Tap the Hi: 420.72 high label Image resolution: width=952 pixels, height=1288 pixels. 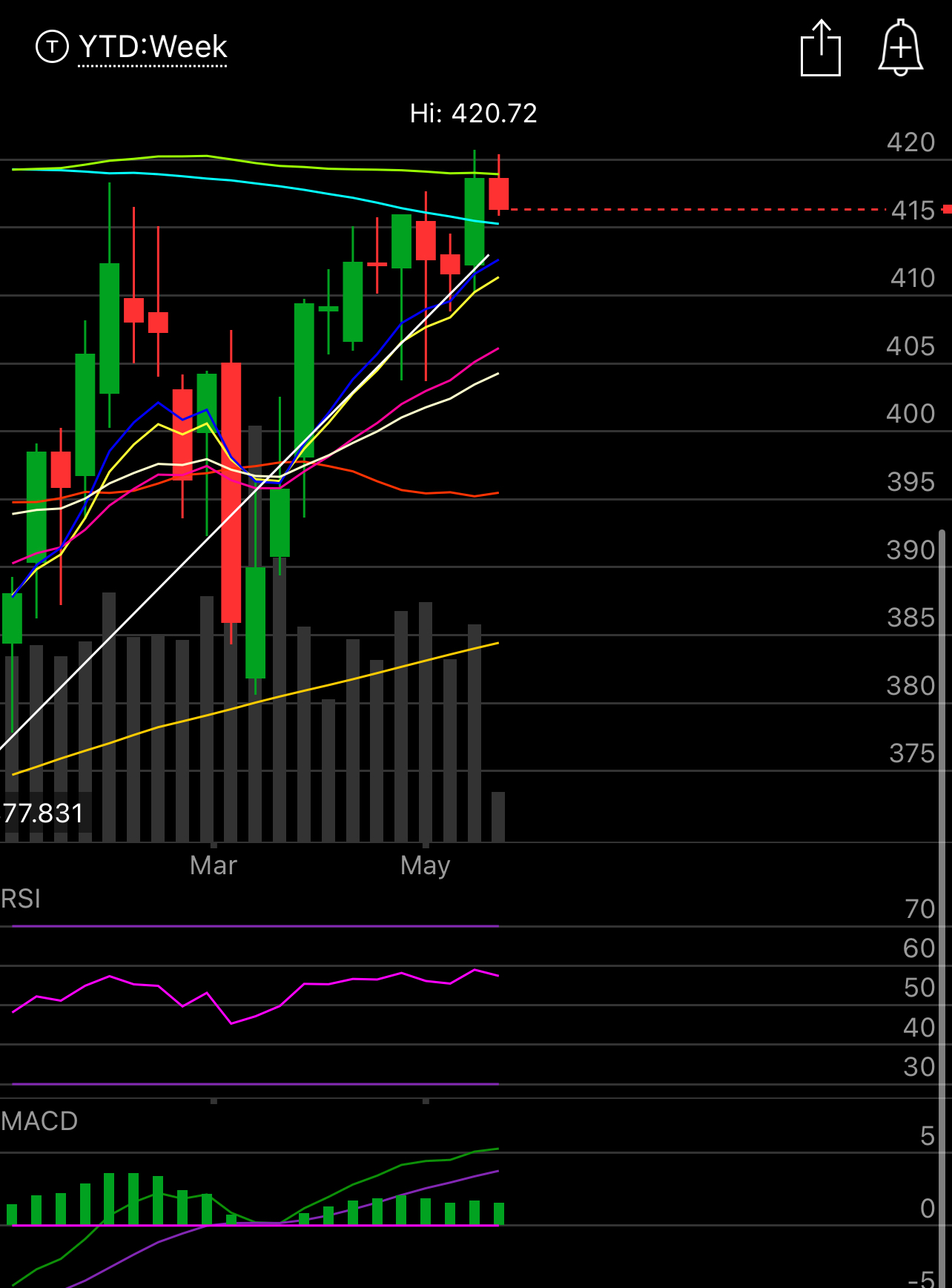pos(473,113)
